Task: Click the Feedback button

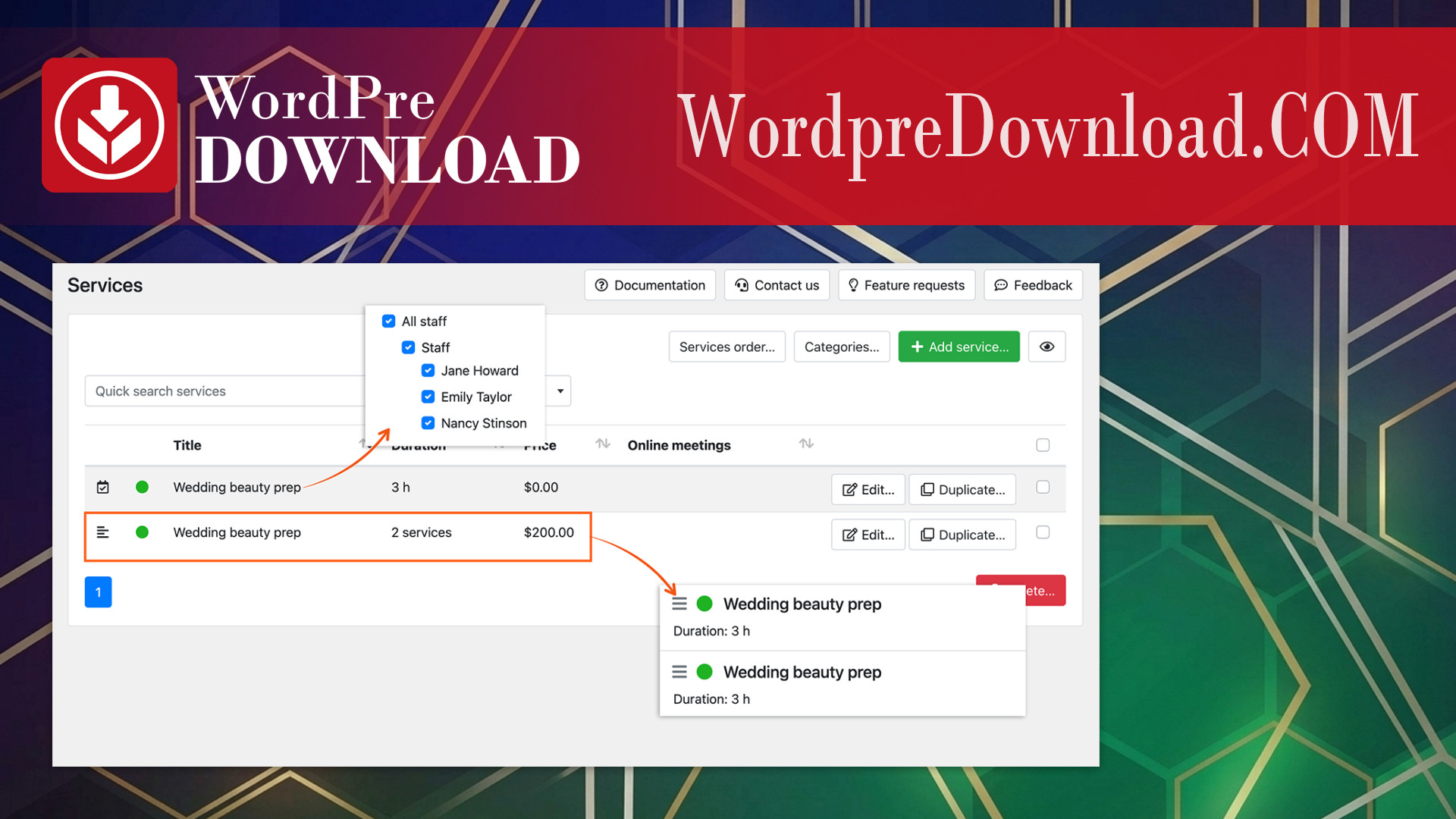Action: click(x=1033, y=285)
